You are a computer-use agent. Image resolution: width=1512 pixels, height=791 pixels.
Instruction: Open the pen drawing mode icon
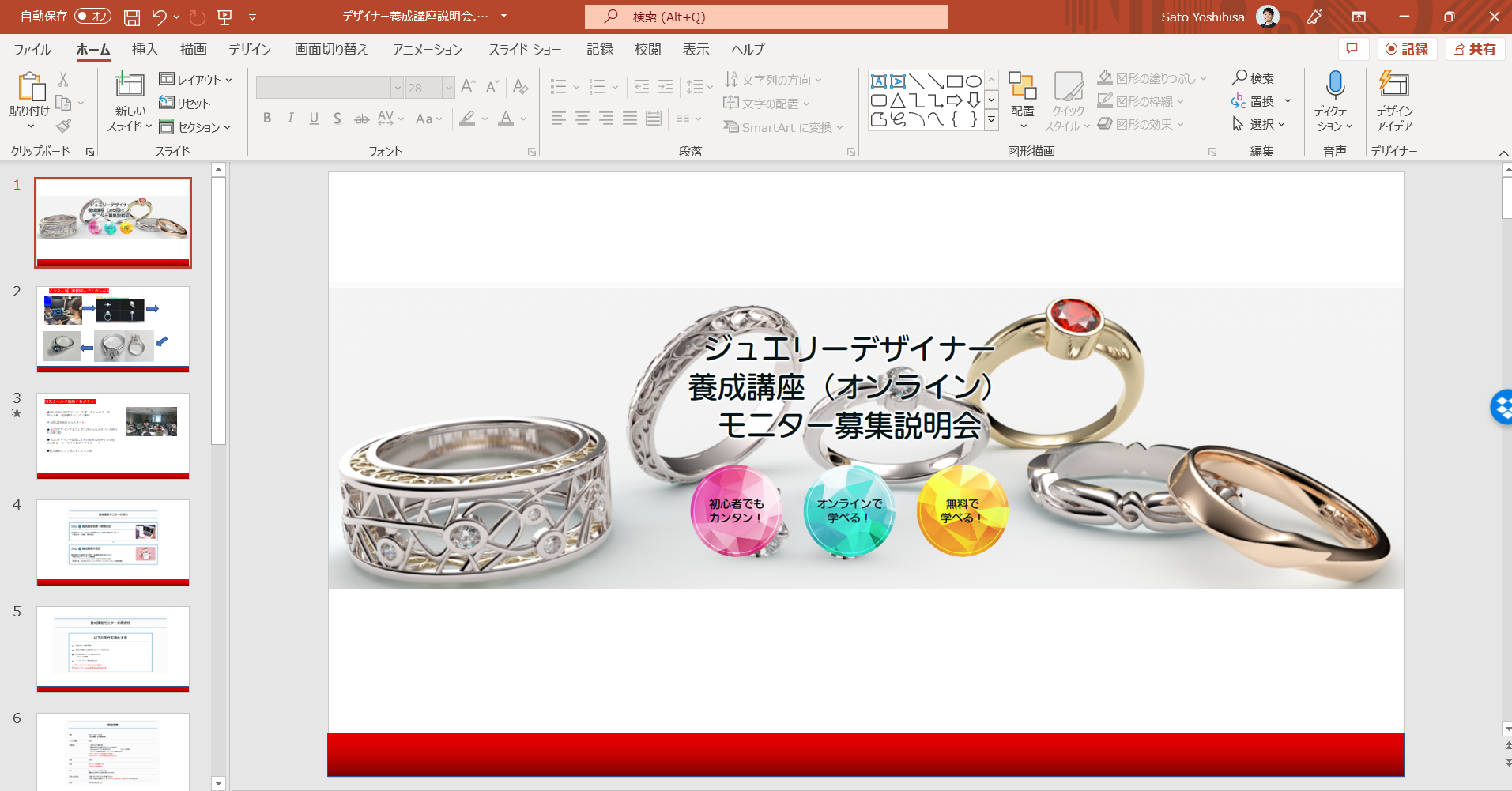[x=1314, y=17]
